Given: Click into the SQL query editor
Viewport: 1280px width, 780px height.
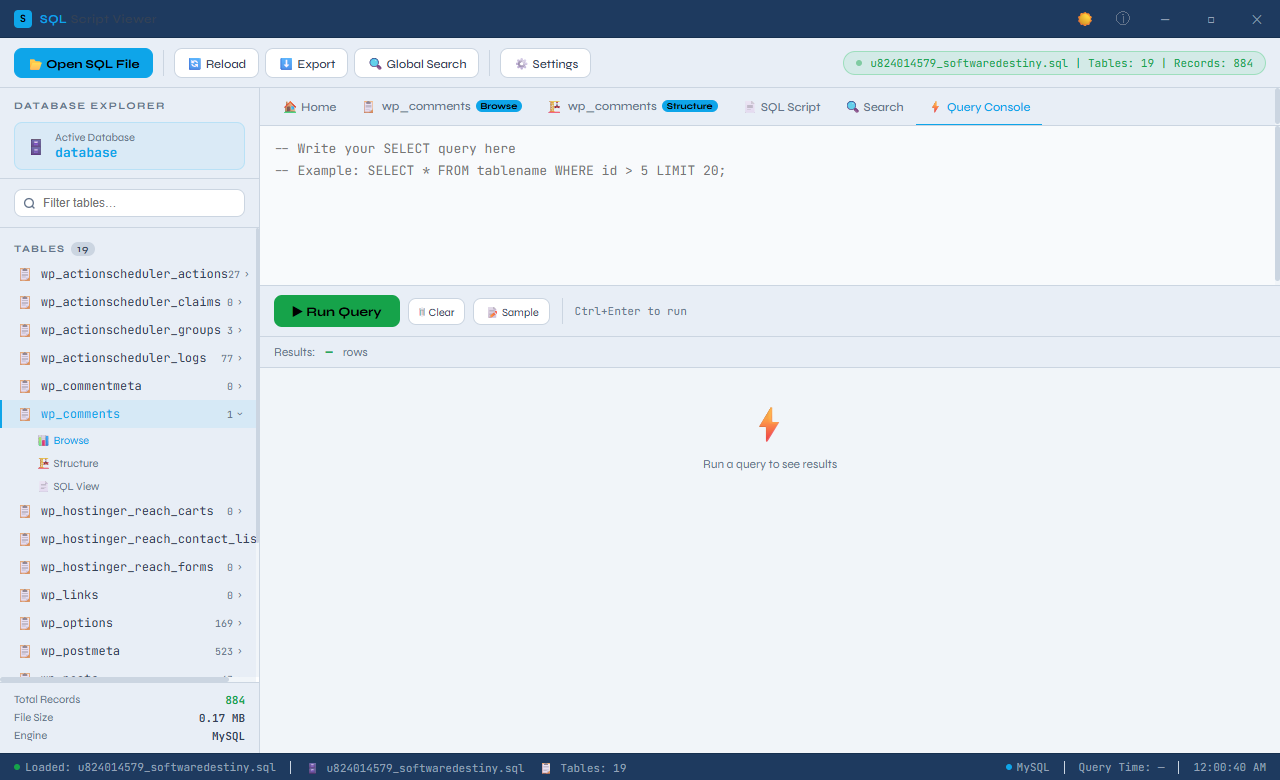Looking at the screenshot, I should (767, 205).
